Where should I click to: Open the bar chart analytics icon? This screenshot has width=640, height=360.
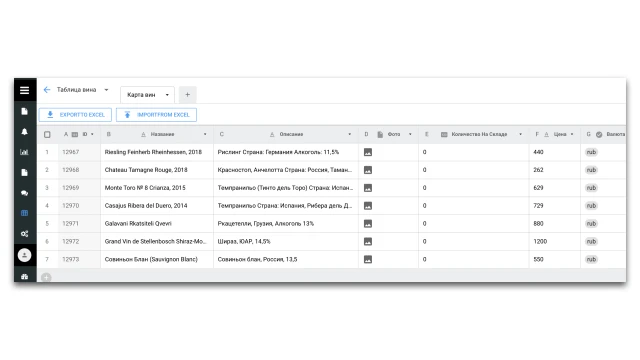(x=24, y=152)
